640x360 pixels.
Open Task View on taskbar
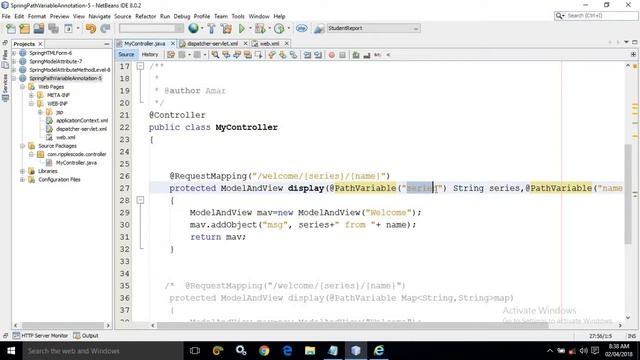pyautogui.click(x=195, y=351)
